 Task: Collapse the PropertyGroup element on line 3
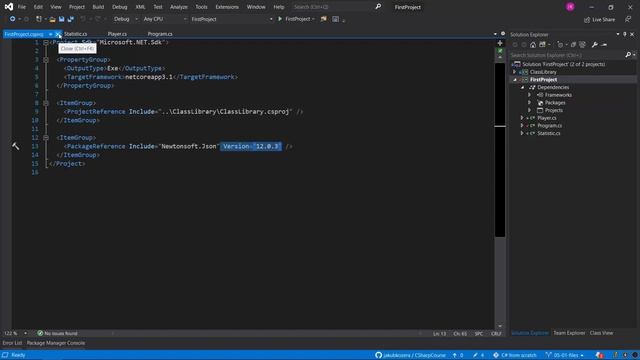46,60
